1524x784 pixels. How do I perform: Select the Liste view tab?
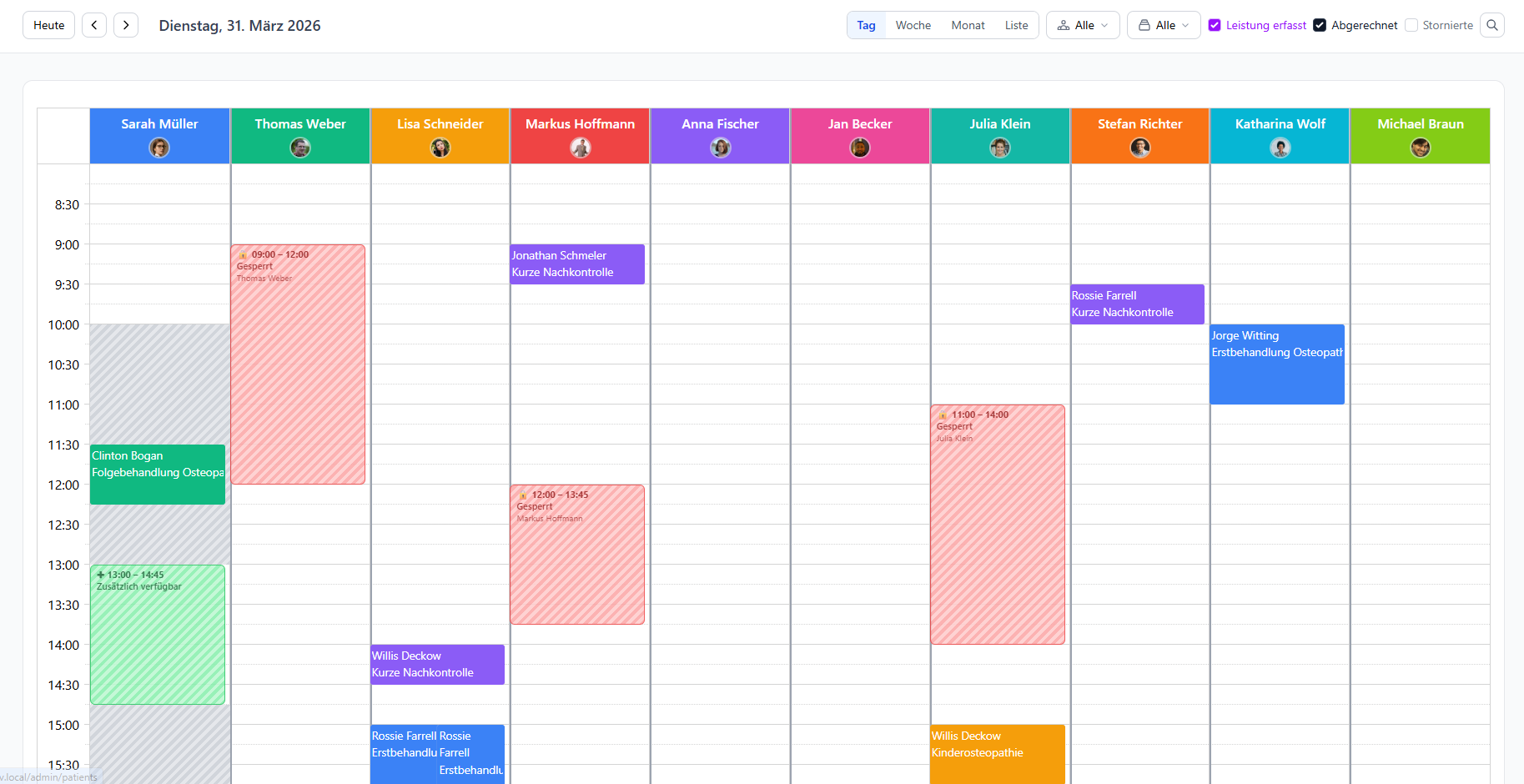coord(1016,25)
